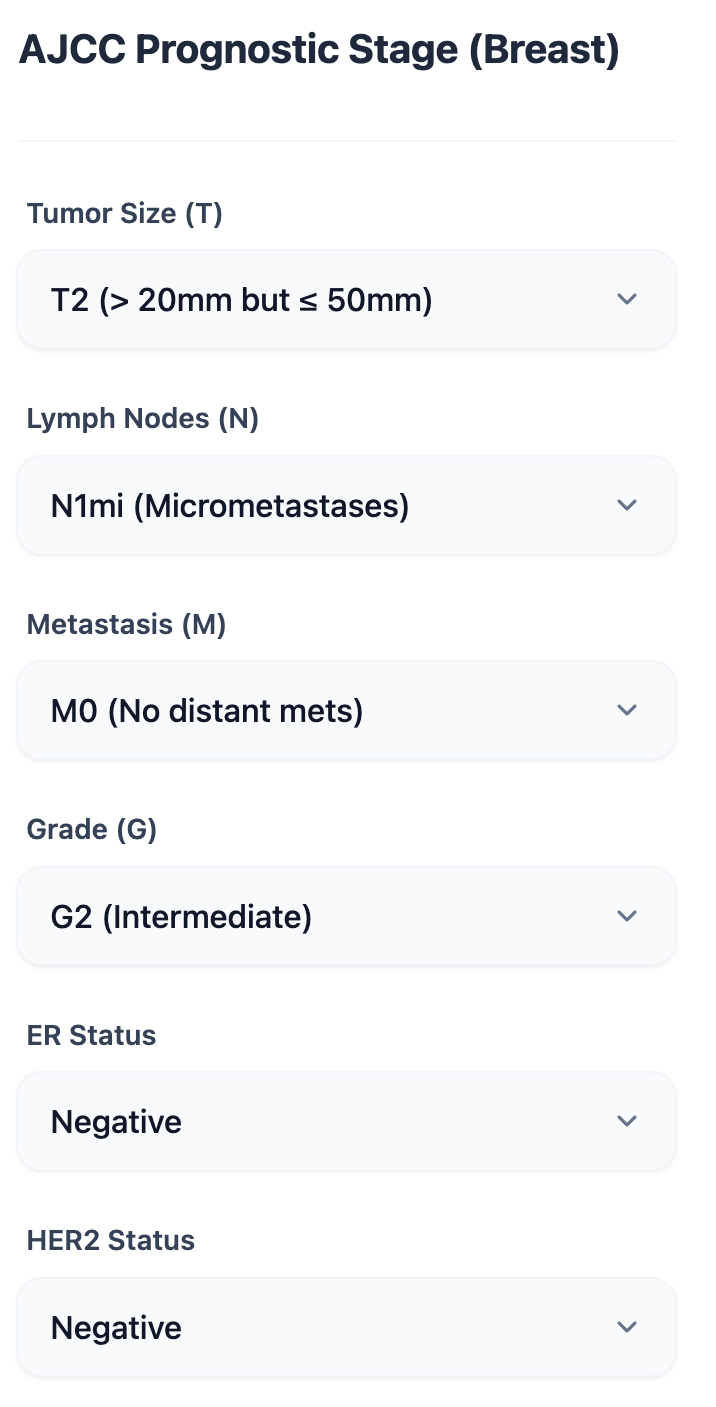Click the chevron on the ER Status field

click(627, 1121)
